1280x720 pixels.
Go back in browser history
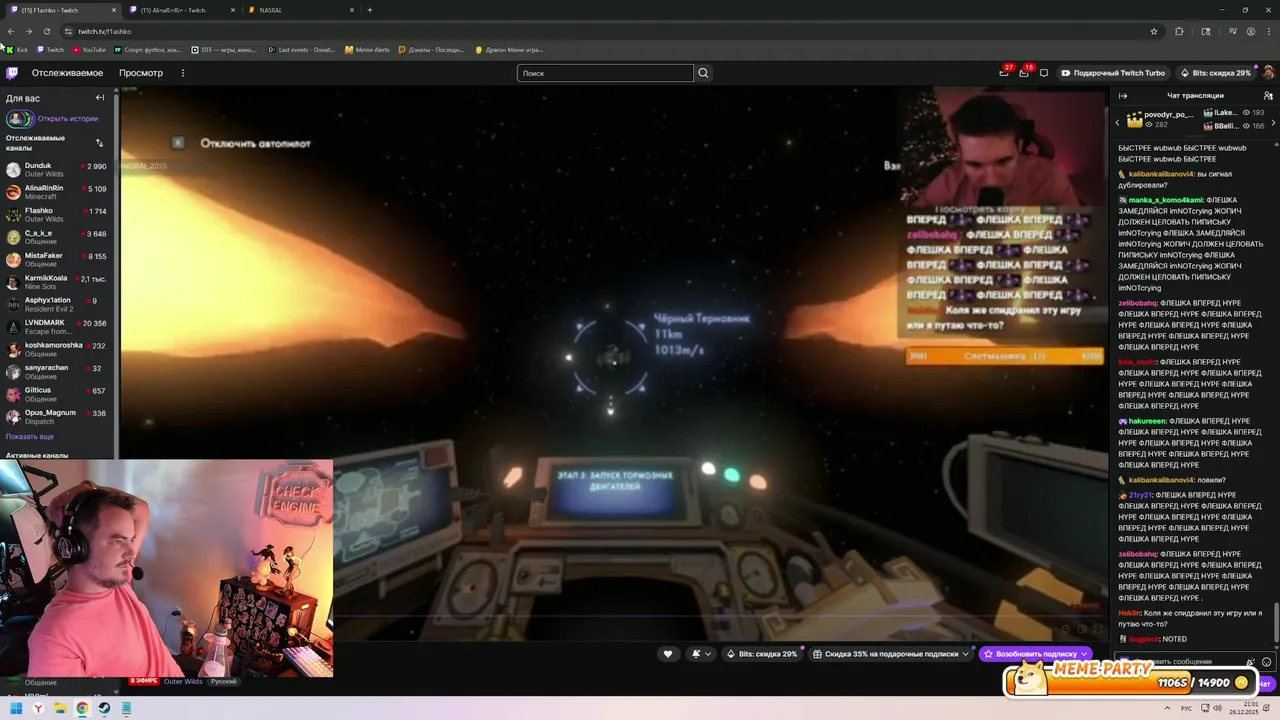(12, 31)
